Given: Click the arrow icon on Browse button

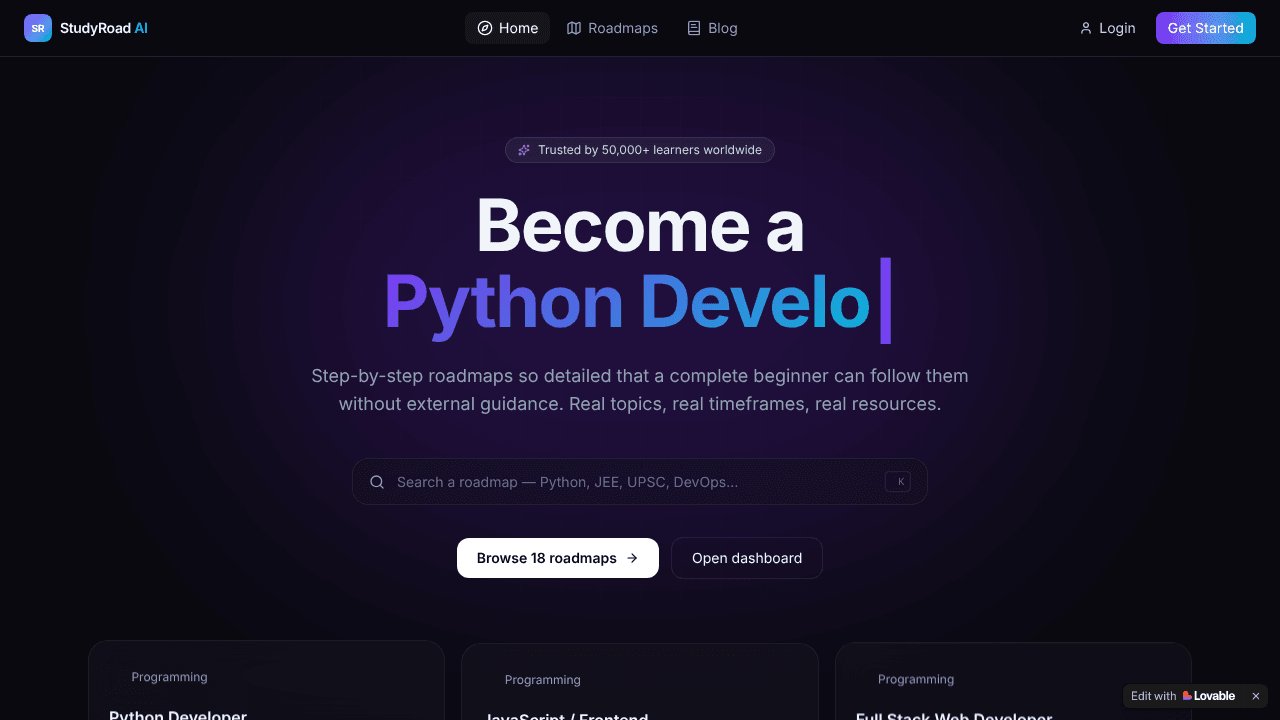Looking at the screenshot, I should (x=632, y=558).
